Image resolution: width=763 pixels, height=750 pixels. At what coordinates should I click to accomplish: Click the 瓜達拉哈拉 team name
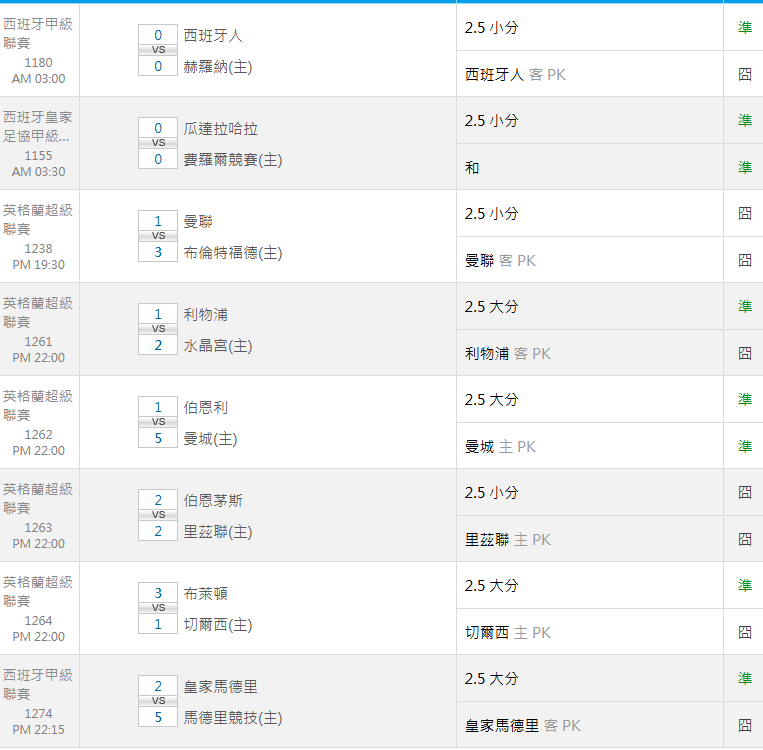[x=220, y=128]
